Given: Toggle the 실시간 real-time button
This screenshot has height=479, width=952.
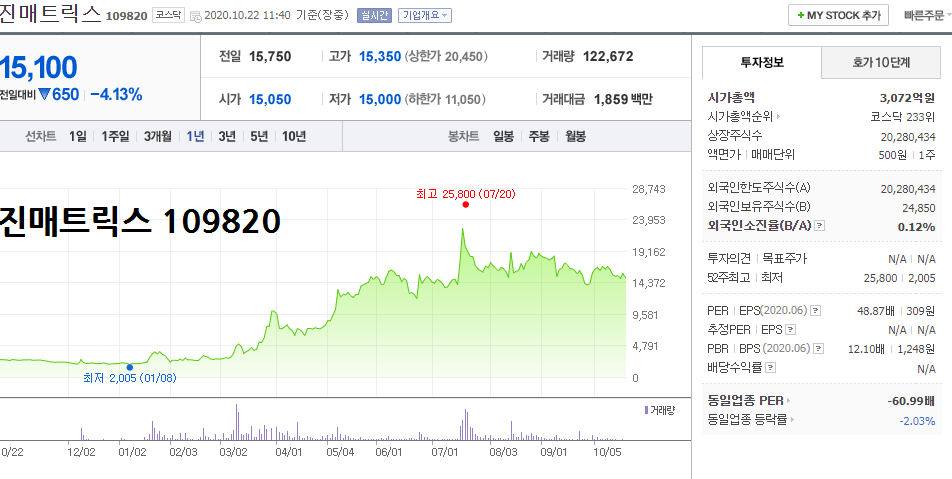Looking at the screenshot, I should click(x=374, y=16).
